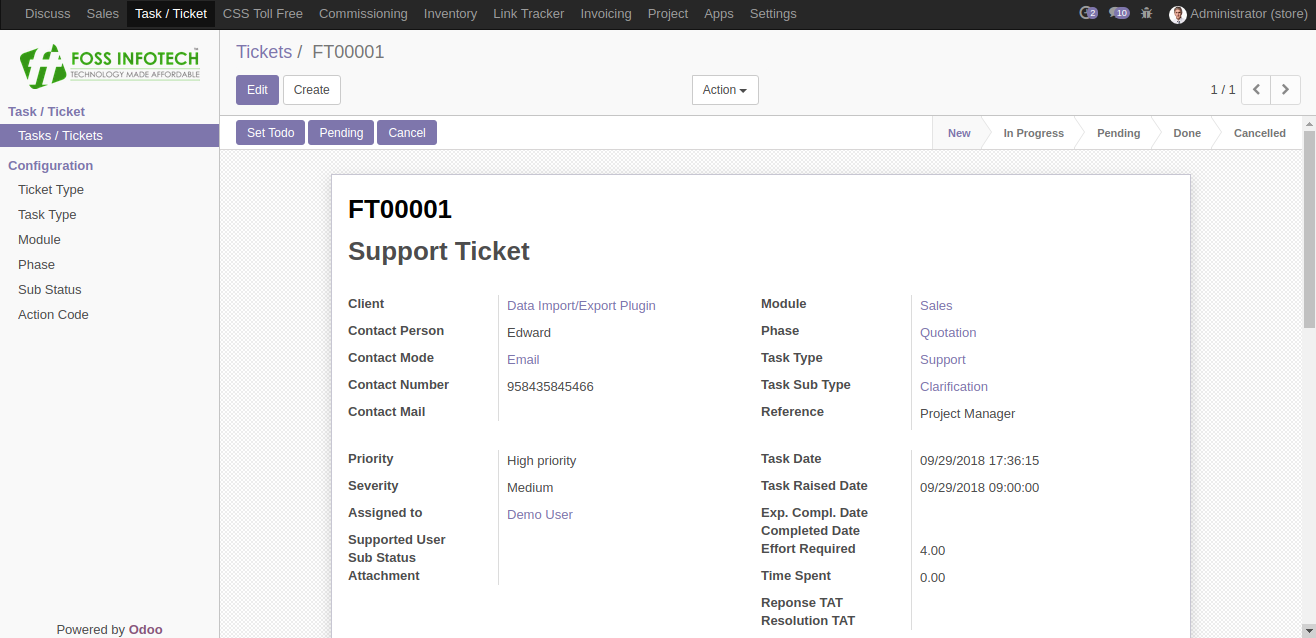Open the conversations chat icon with badge 10
Image resolution: width=1316 pixels, height=638 pixels.
[x=1119, y=13]
